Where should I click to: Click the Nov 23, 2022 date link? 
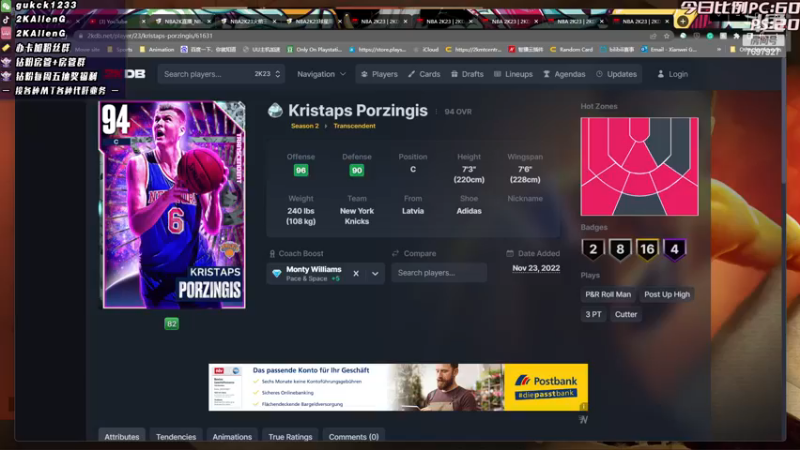(536, 268)
